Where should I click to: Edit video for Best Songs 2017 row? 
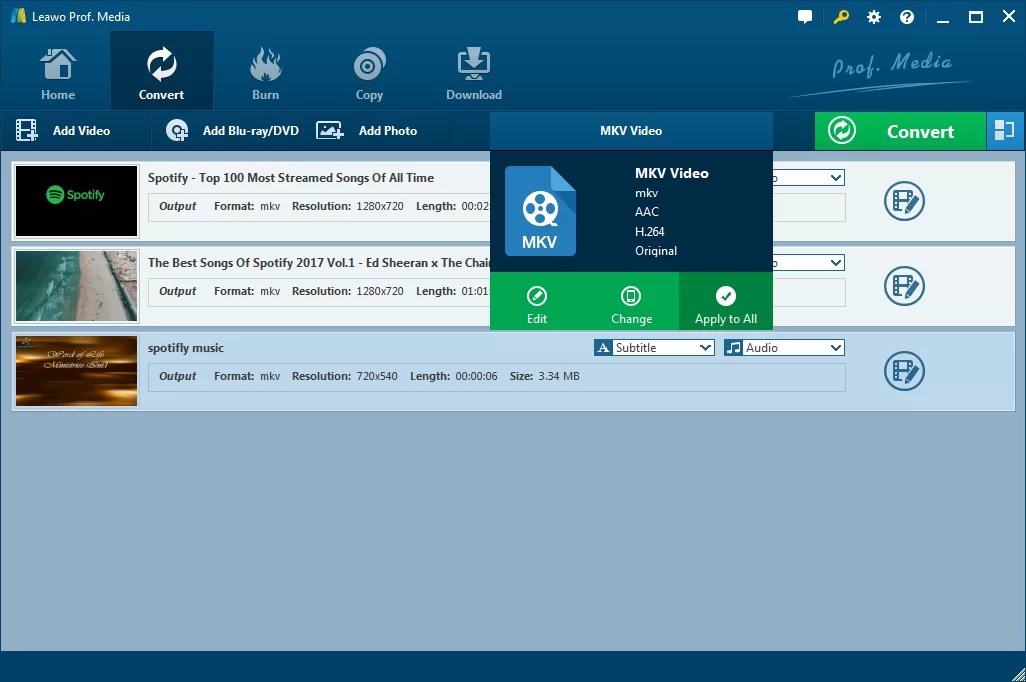(x=904, y=286)
